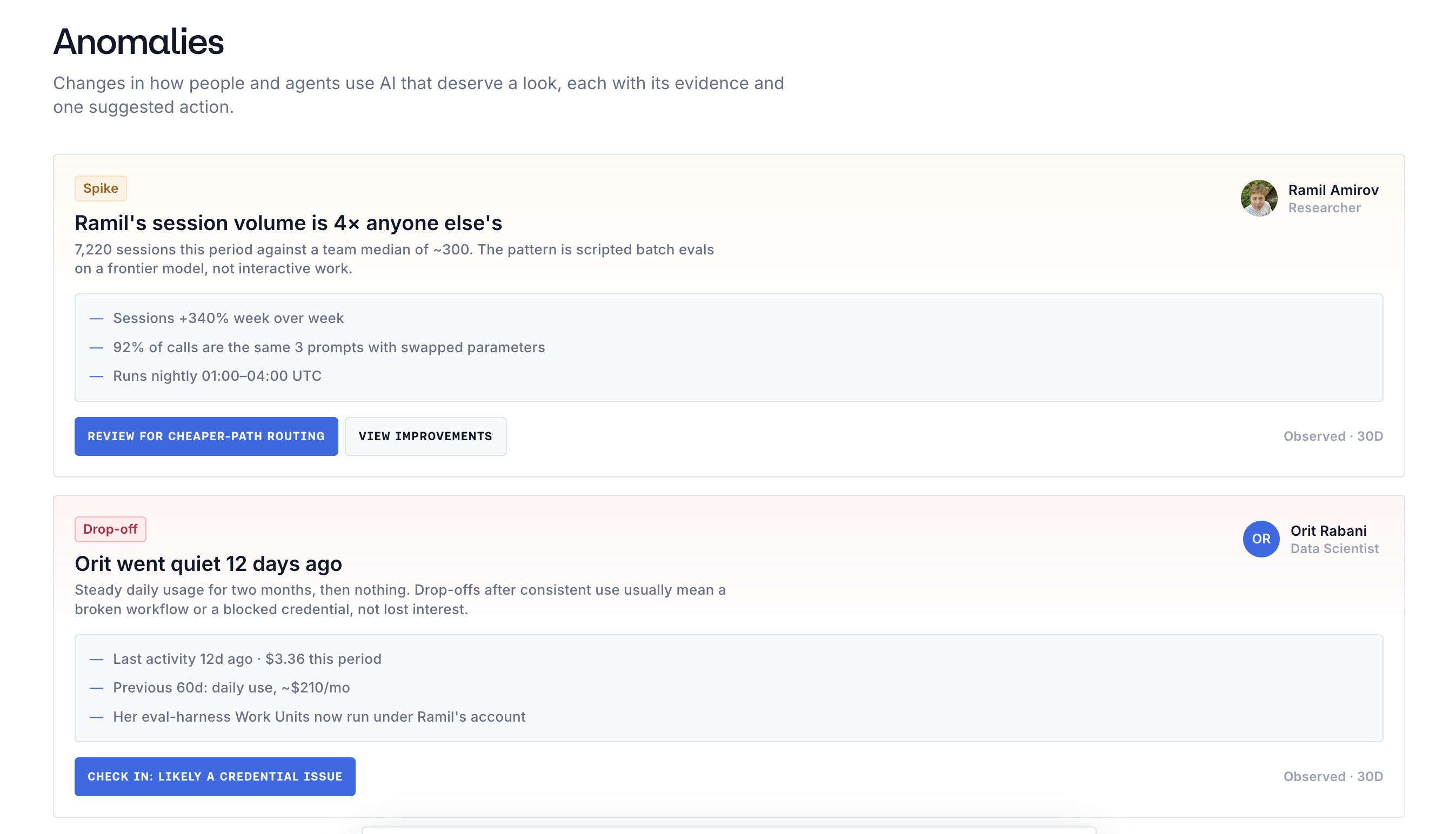
Task: Click Check In: Likely a Credential Issue
Action: point(215,777)
